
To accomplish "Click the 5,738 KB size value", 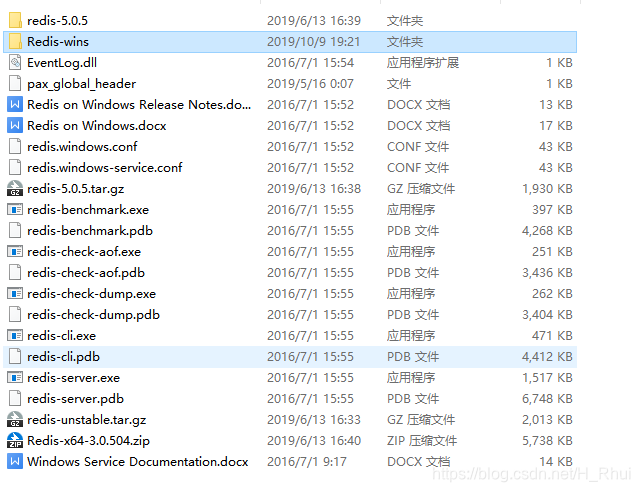I will click(x=547, y=441).
